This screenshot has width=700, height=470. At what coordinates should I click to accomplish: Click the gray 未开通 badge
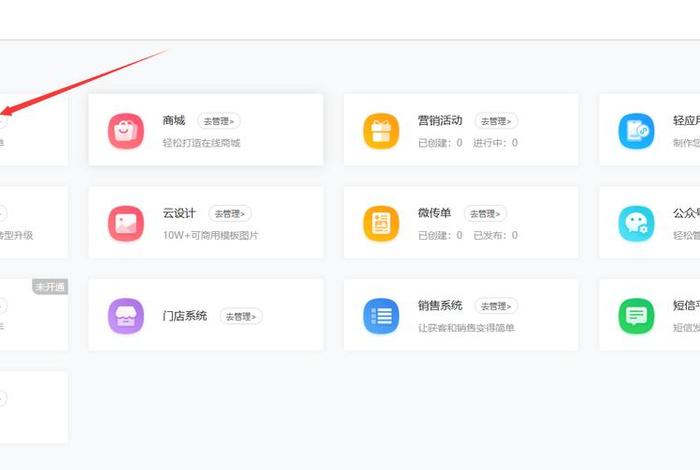click(x=50, y=287)
